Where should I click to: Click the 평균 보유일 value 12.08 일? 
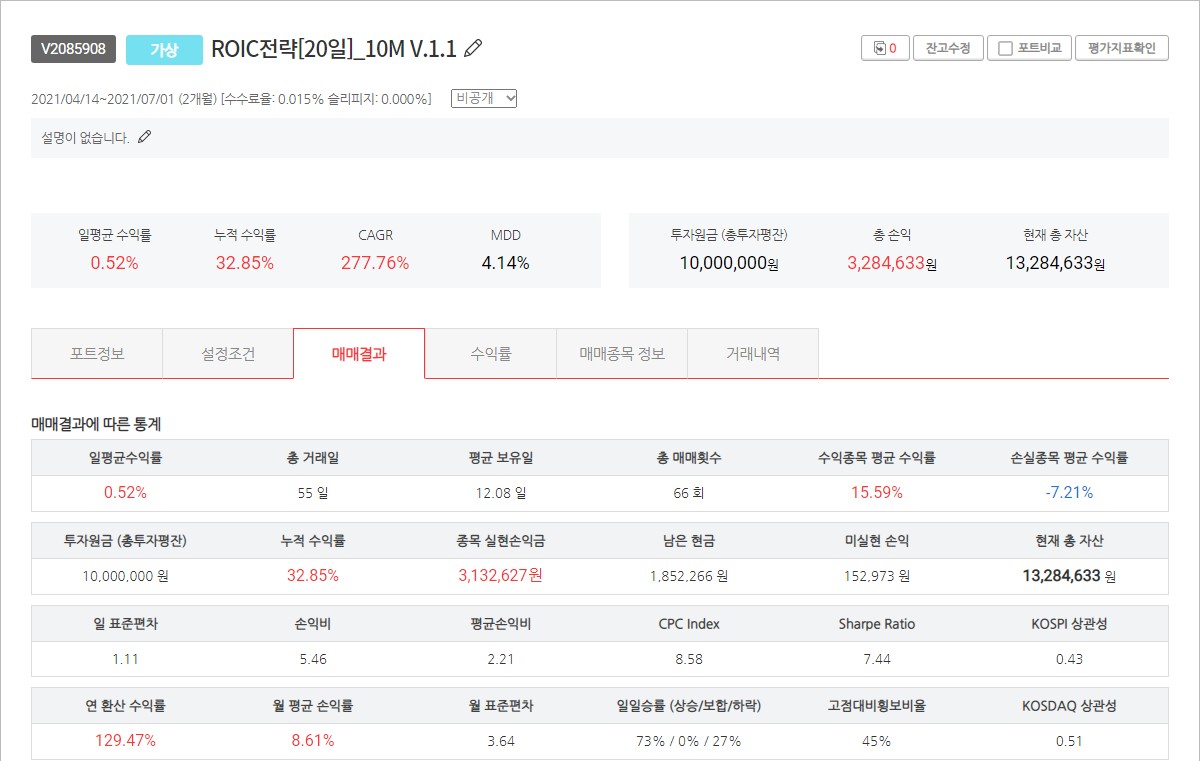501,493
